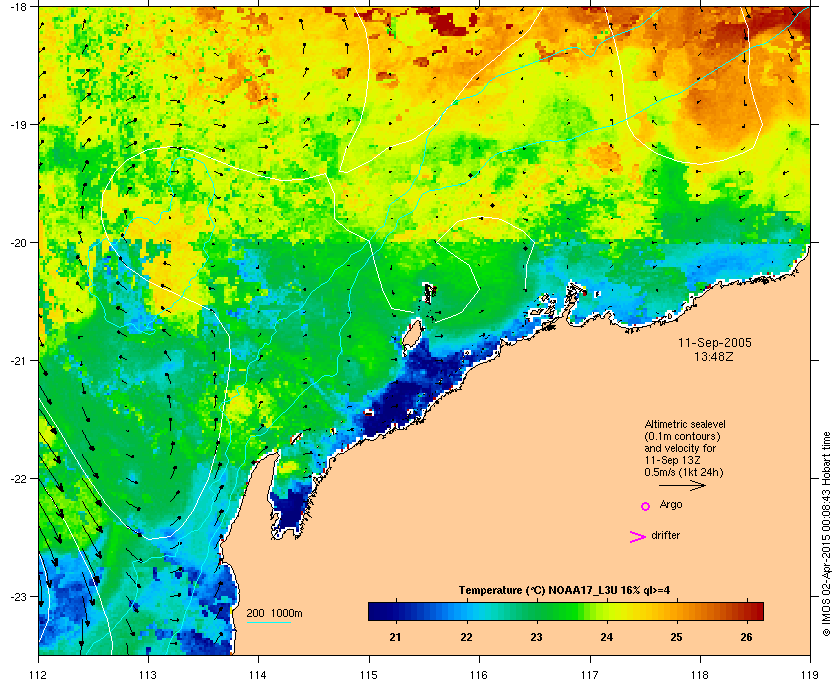Click the longitude axis label 115
Image resolution: width=840 pixels, height=680 pixels.
coord(369,674)
